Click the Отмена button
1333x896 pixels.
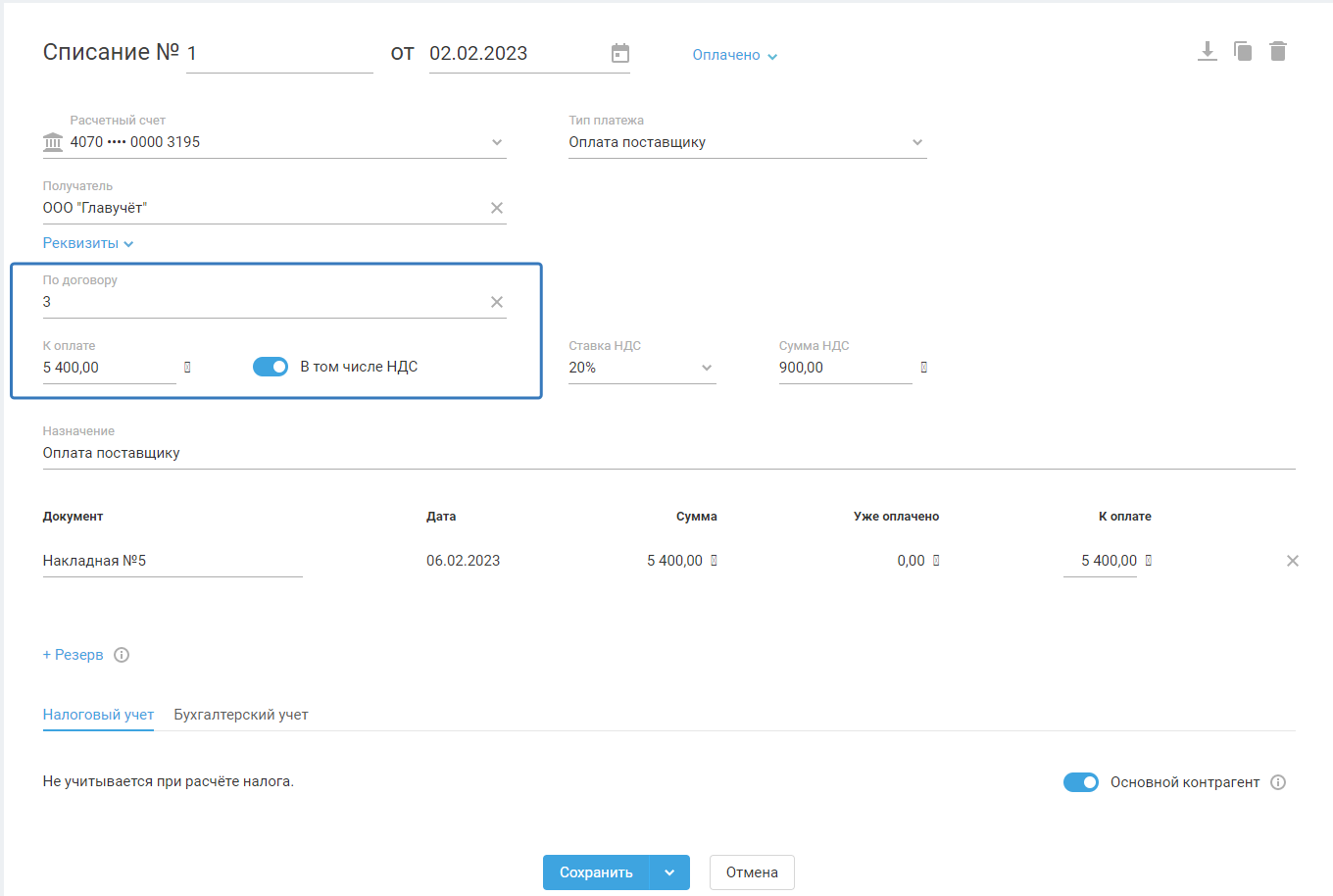tap(752, 872)
